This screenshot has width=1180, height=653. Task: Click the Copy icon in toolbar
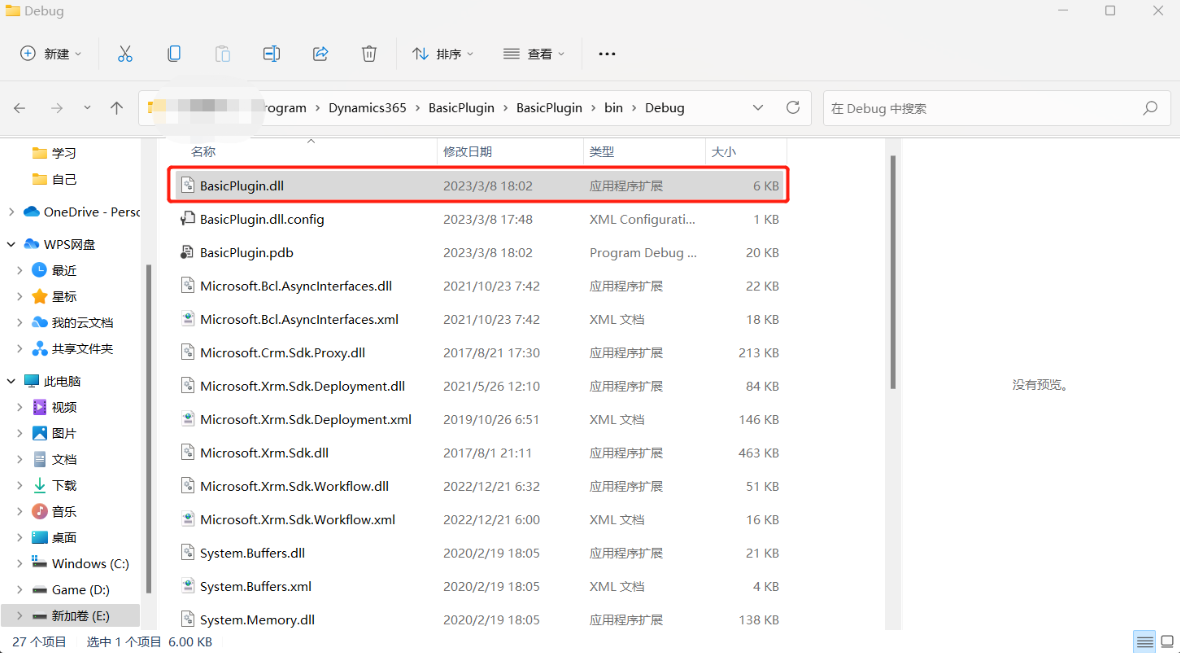(x=174, y=53)
